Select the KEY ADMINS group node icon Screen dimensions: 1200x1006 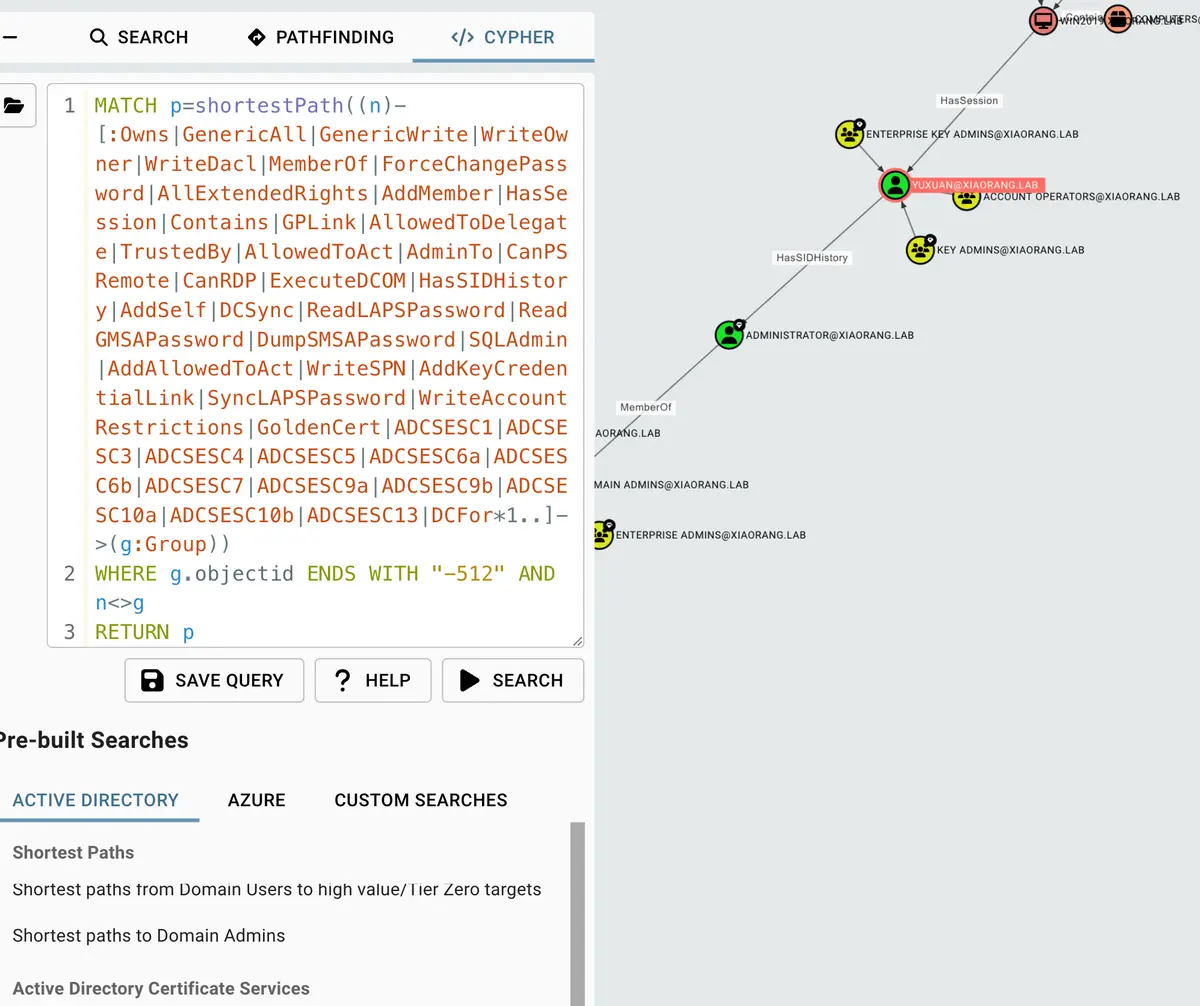[920, 249]
